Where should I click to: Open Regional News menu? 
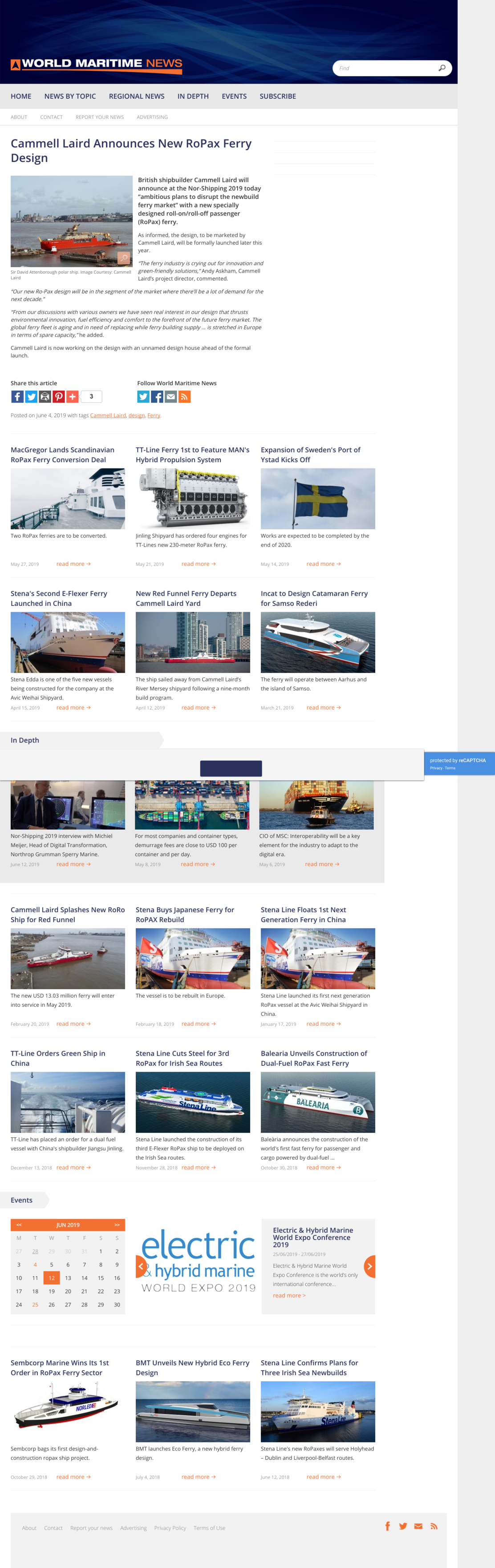pos(136,96)
